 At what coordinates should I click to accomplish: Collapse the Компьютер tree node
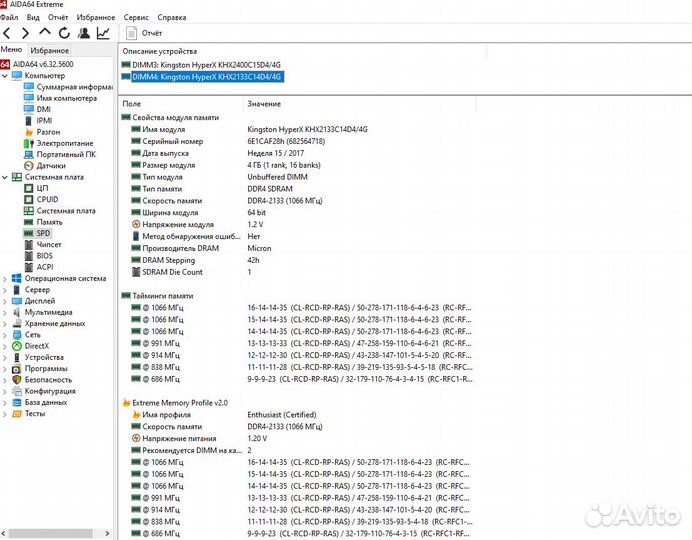(5, 76)
